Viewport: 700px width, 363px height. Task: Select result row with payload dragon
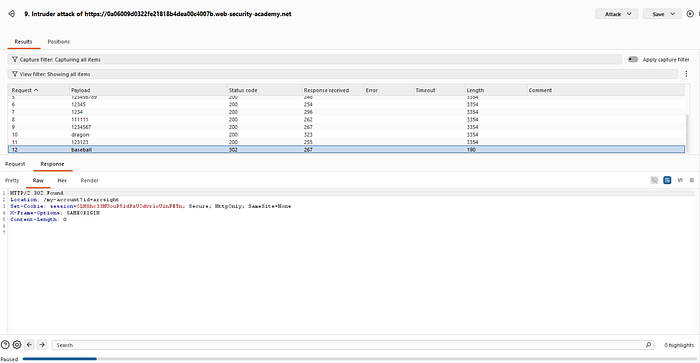pyautogui.click(x=346, y=135)
